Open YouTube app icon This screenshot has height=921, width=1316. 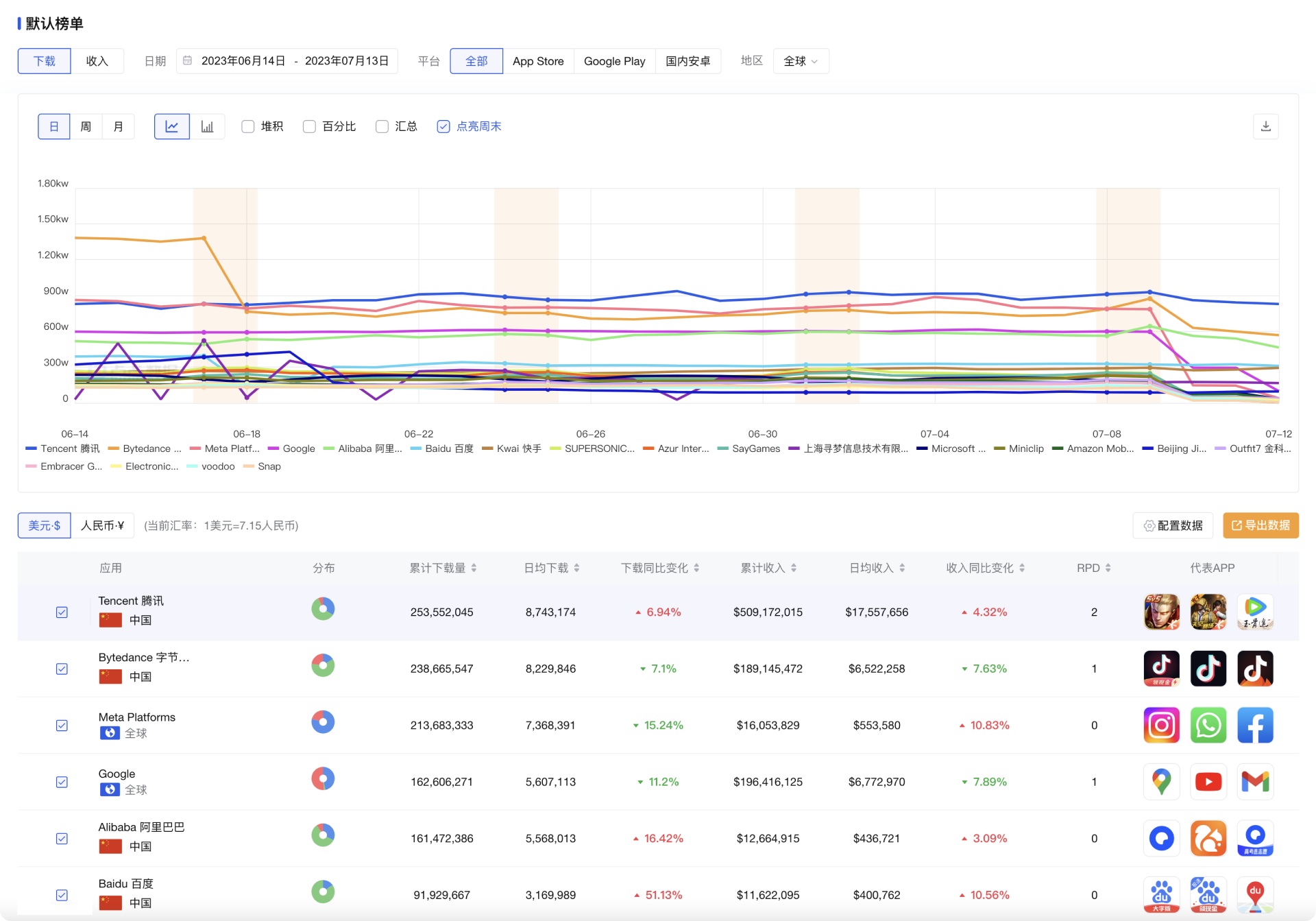pyautogui.click(x=1208, y=782)
